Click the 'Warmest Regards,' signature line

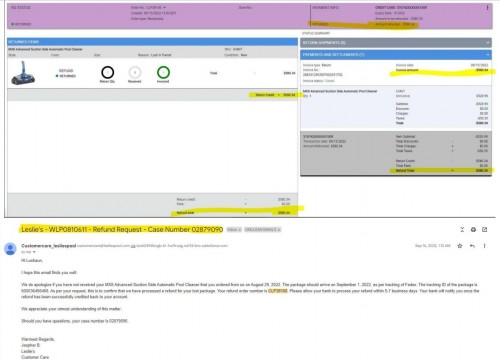point(38,339)
